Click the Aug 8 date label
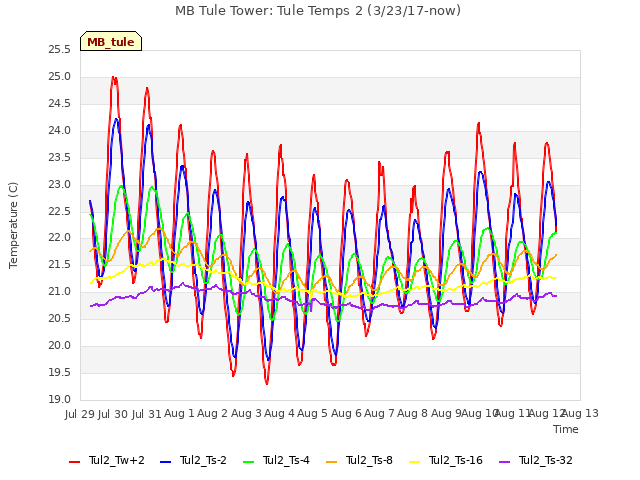Screen dimensions: 640x480 click(413, 414)
